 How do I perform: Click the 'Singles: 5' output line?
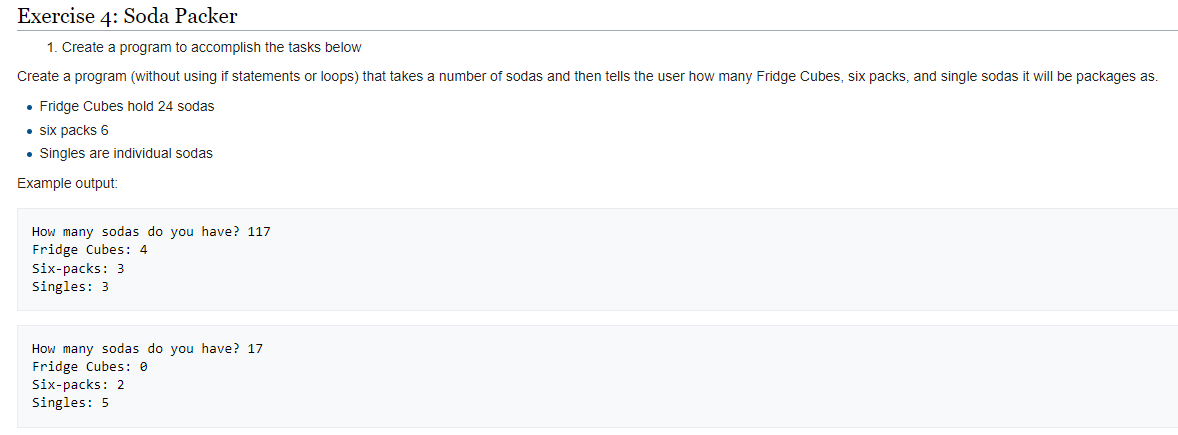click(71, 403)
